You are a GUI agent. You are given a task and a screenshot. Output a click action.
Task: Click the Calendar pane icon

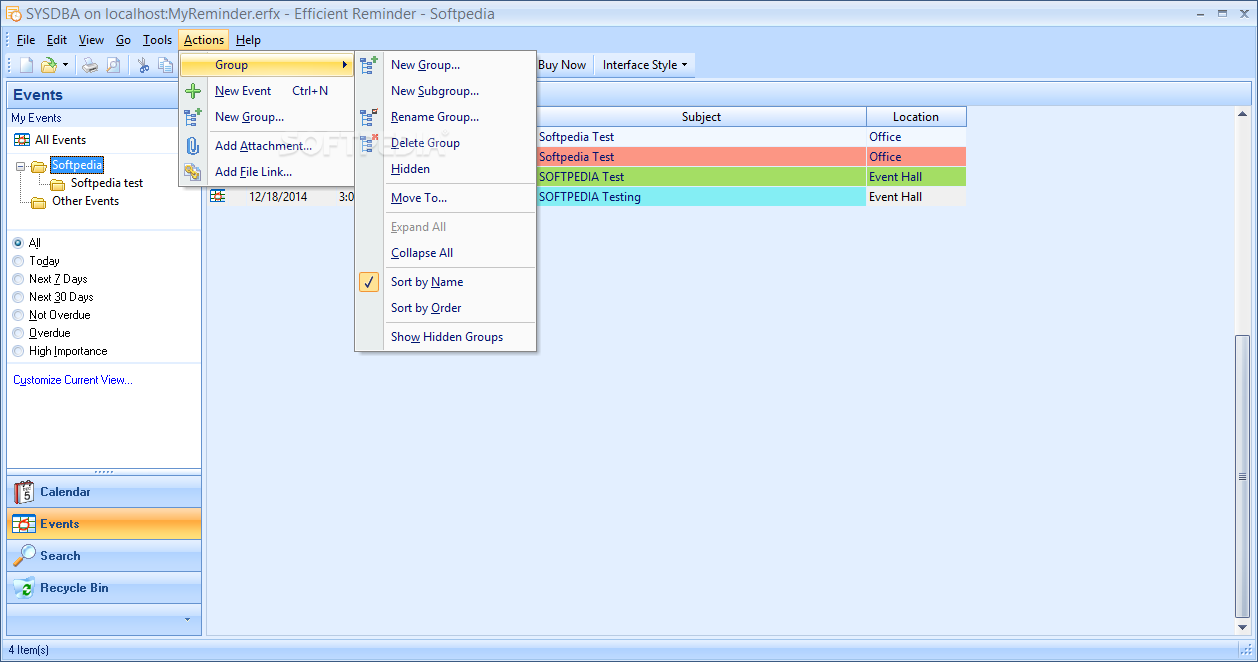24,492
